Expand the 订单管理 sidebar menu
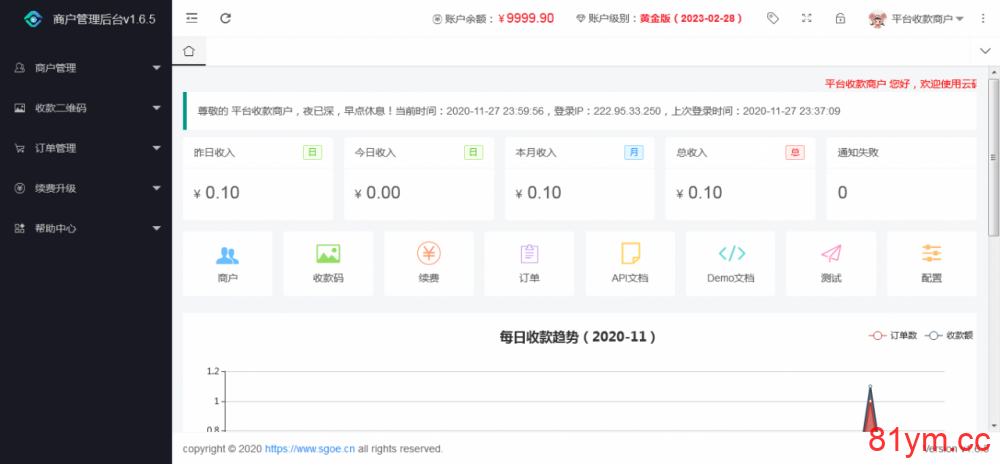The height and width of the screenshot is (464, 1000). [x=86, y=148]
